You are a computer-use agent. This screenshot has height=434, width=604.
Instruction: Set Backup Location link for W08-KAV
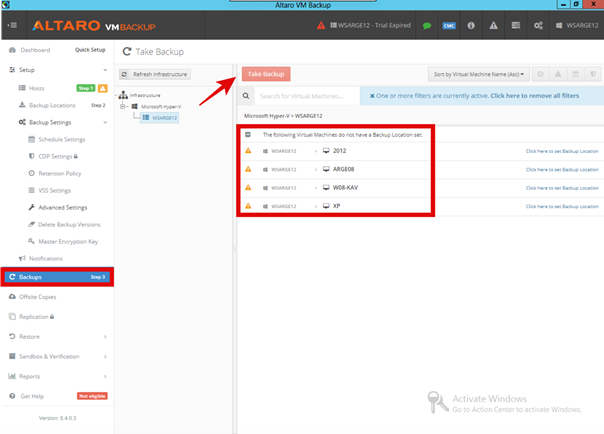pyautogui.click(x=562, y=188)
